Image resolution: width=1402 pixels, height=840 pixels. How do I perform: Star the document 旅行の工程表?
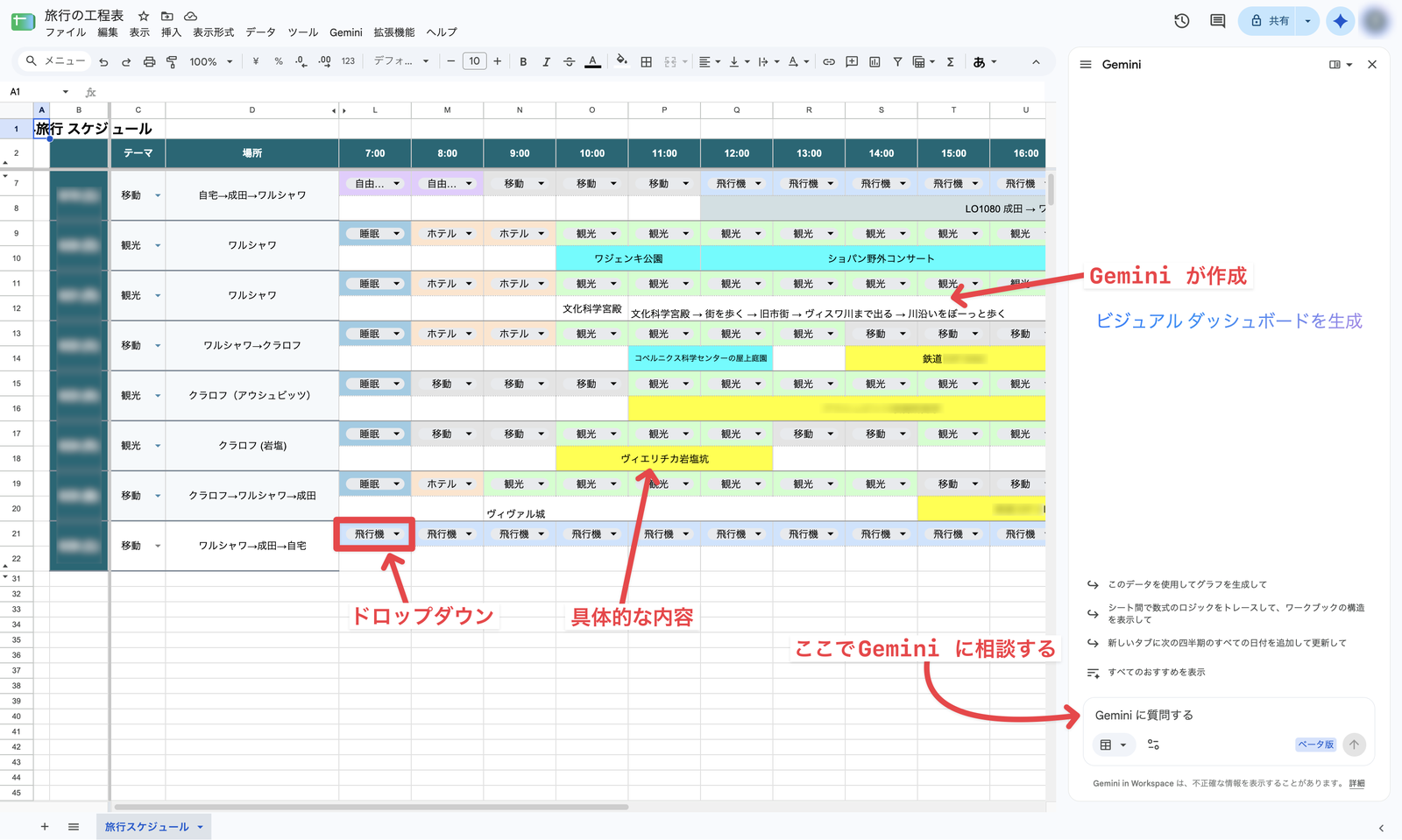click(144, 16)
